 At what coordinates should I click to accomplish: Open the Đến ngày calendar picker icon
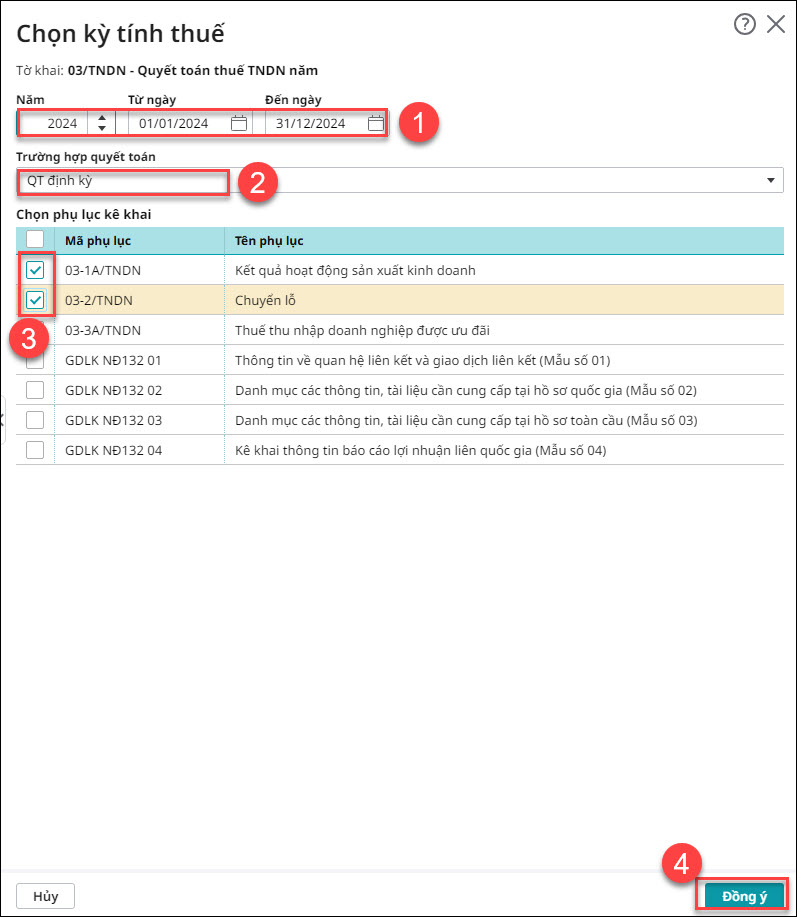[x=375, y=123]
